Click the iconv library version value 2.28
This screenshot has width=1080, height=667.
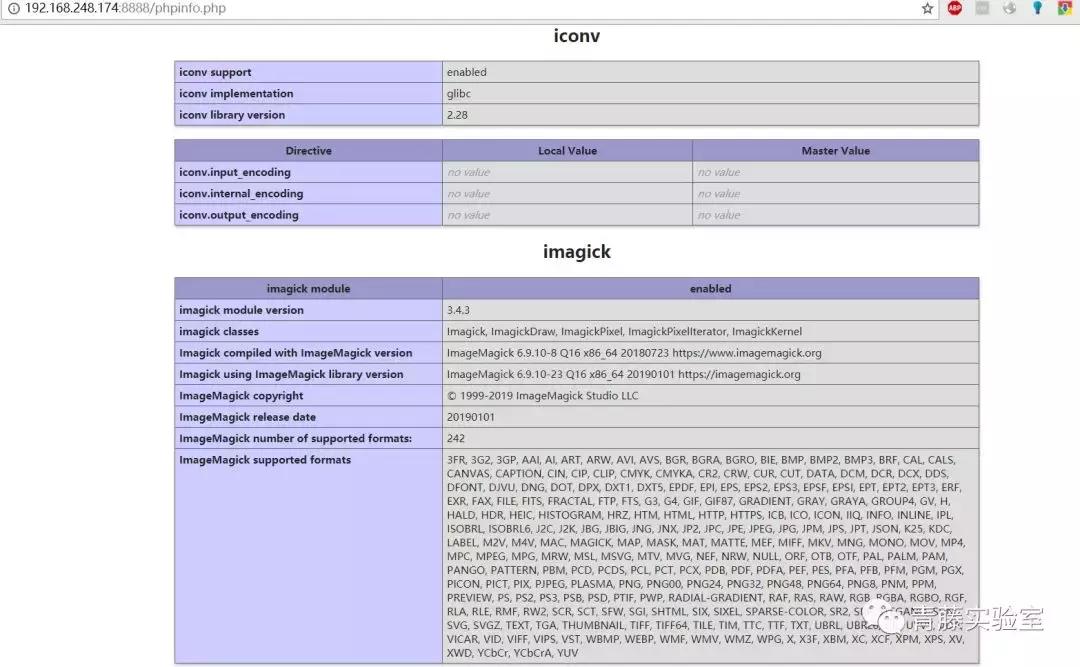pos(457,115)
